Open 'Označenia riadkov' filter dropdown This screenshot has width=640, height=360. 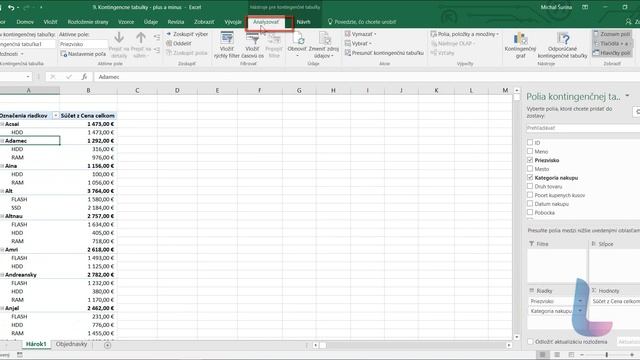tap(56, 116)
